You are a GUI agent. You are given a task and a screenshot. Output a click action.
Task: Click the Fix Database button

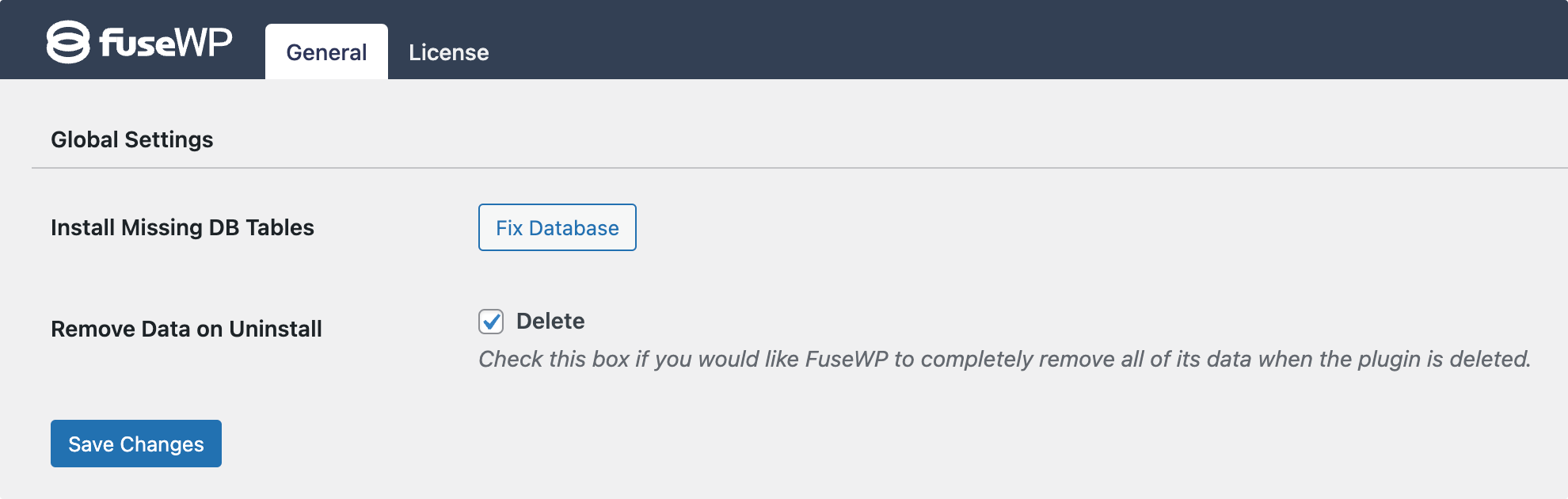point(558,227)
